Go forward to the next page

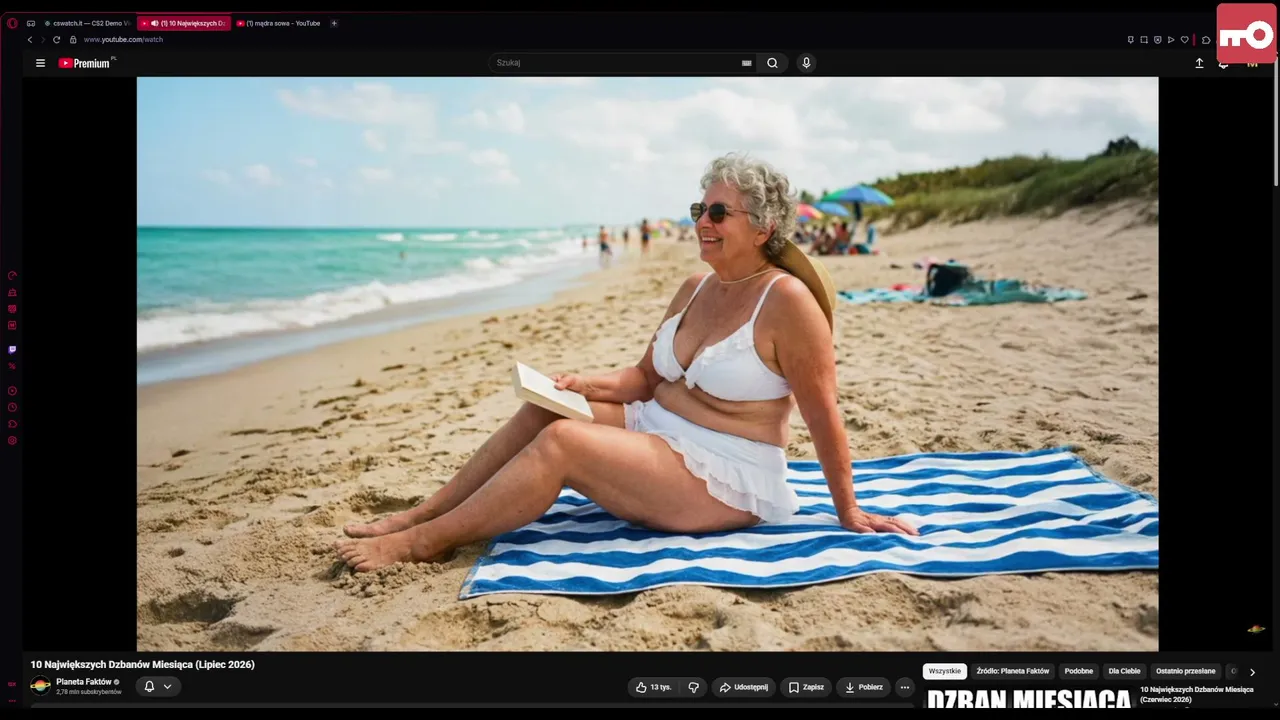point(42,40)
